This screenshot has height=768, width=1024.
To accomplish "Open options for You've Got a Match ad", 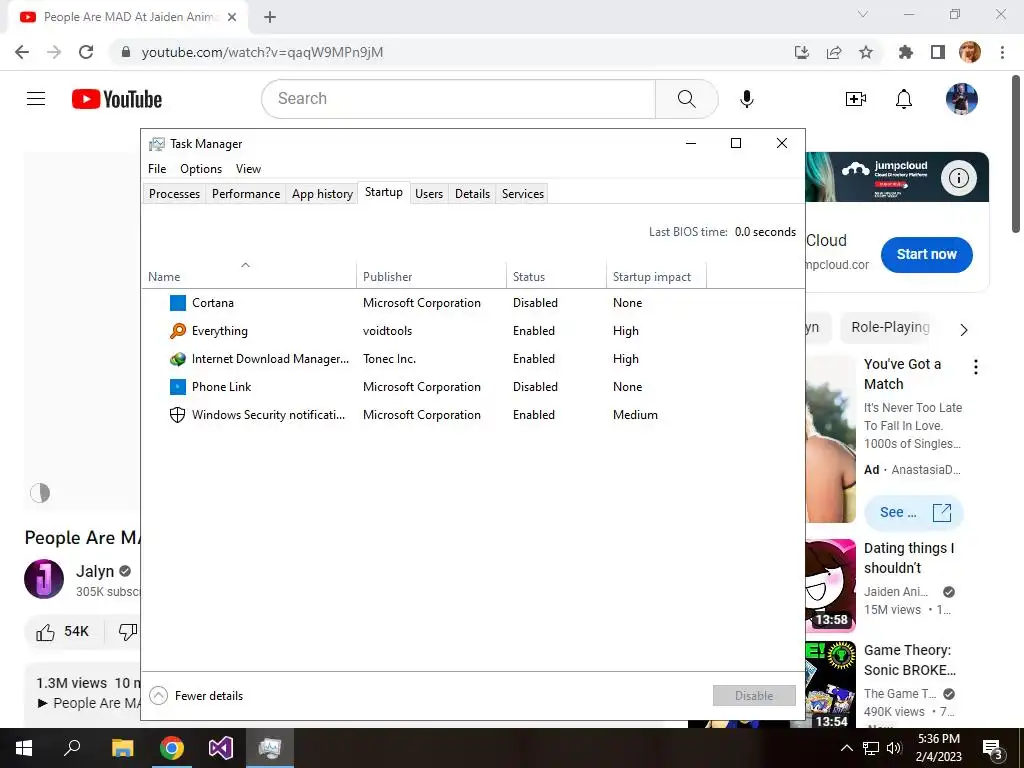I will click(x=976, y=367).
